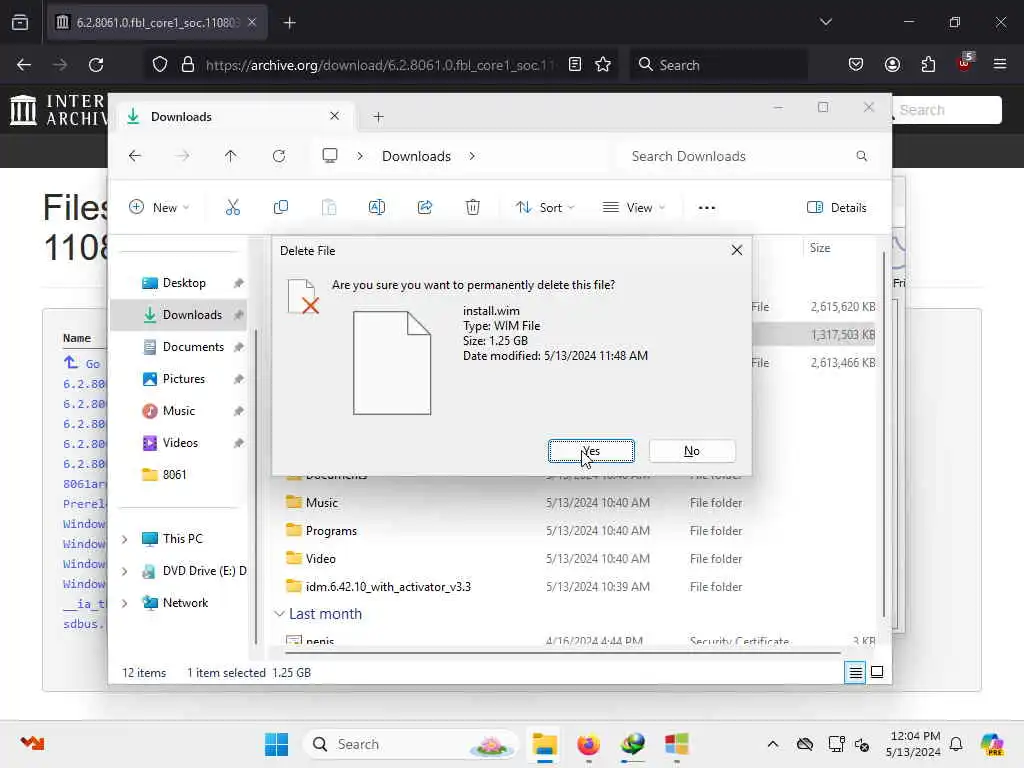Open the list all tabs dropdown in Firefox
1024x768 pixels.
pos(825,22)
